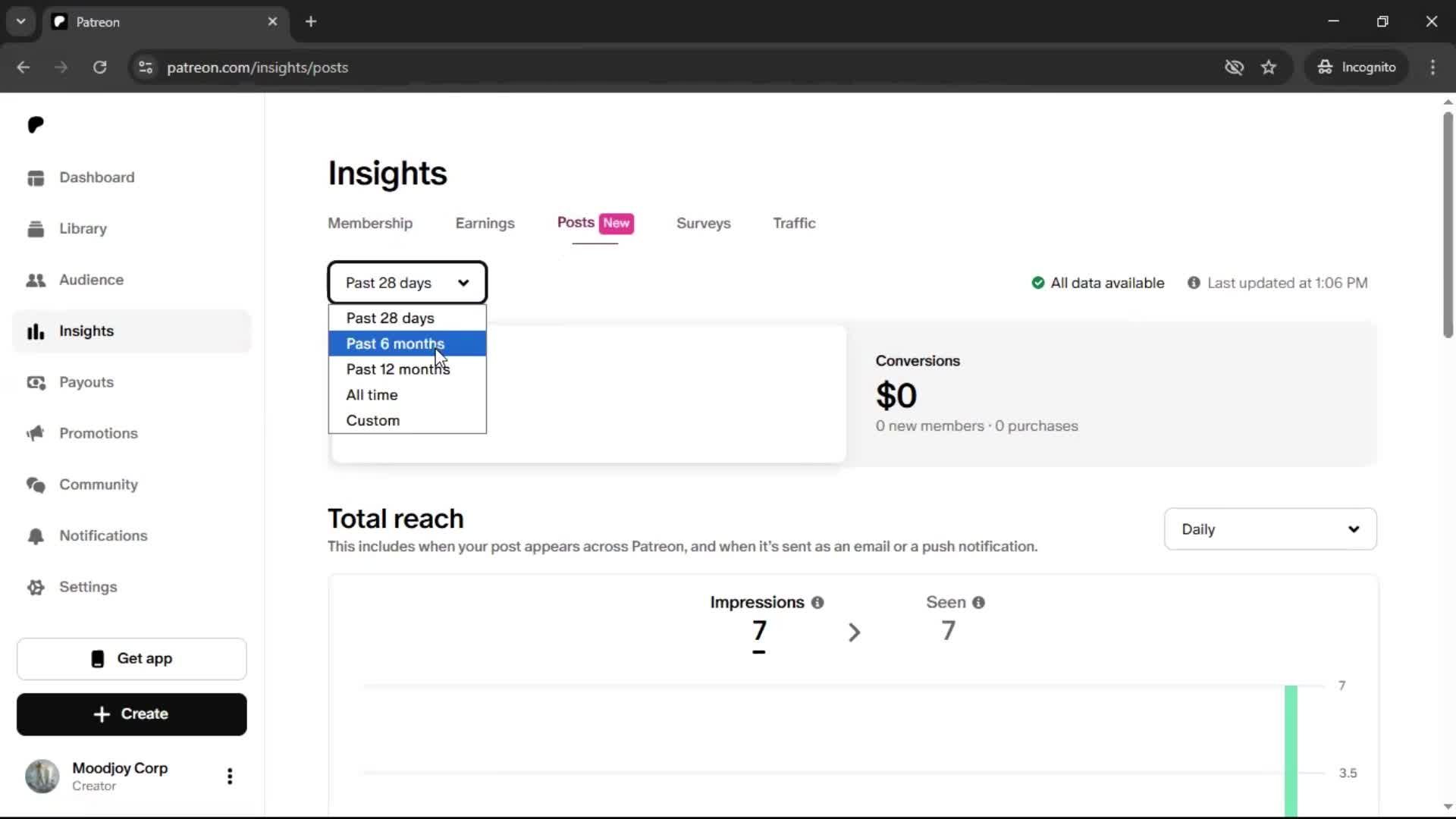The height and width of the screenshot is (819, 1456).
Task: Collapse the Past 28 days date dropdown
Action: pyautogui.click(x=407, y=283)
